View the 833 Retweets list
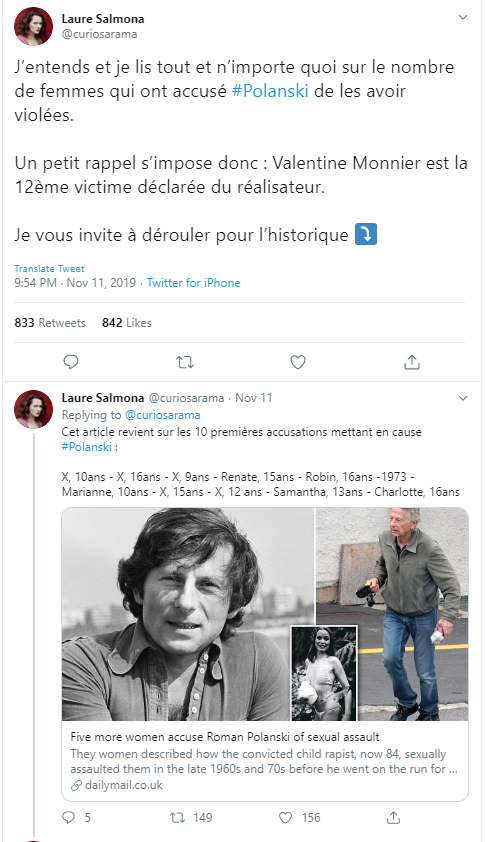Viewport: 485px width, 842px height. (50, 323)
